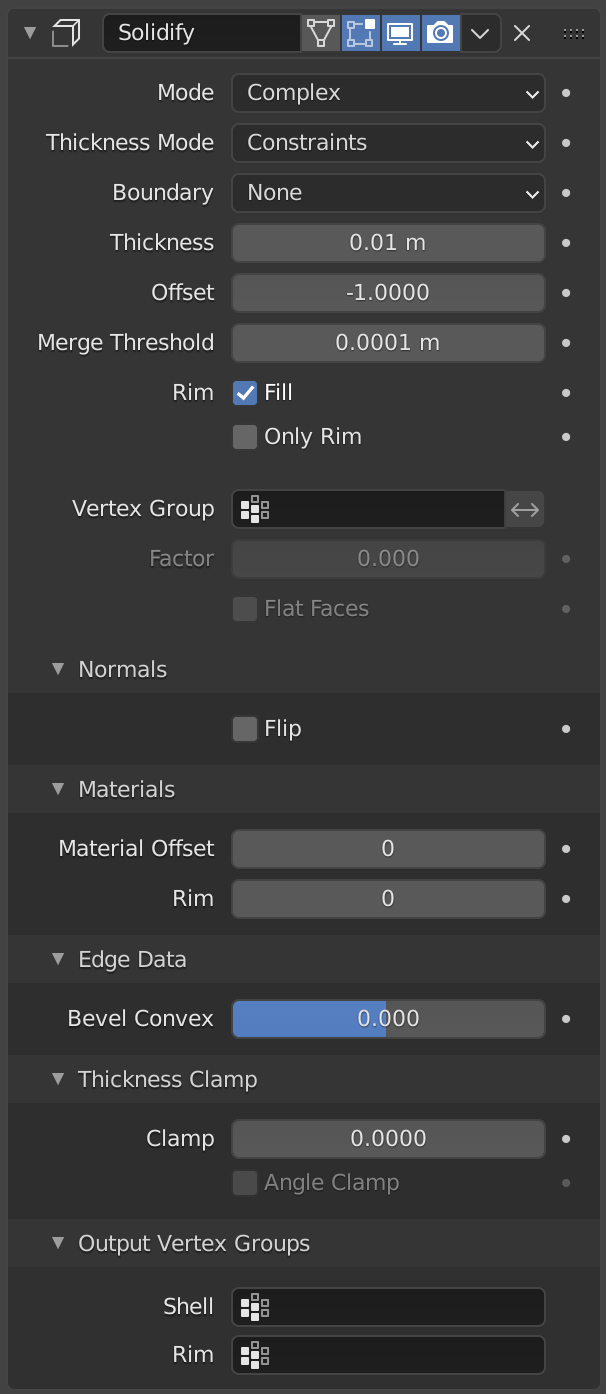Click the invert Vertex Group button
The width and height of the screenshot is (606, 1394).
(x=524, y=509)
